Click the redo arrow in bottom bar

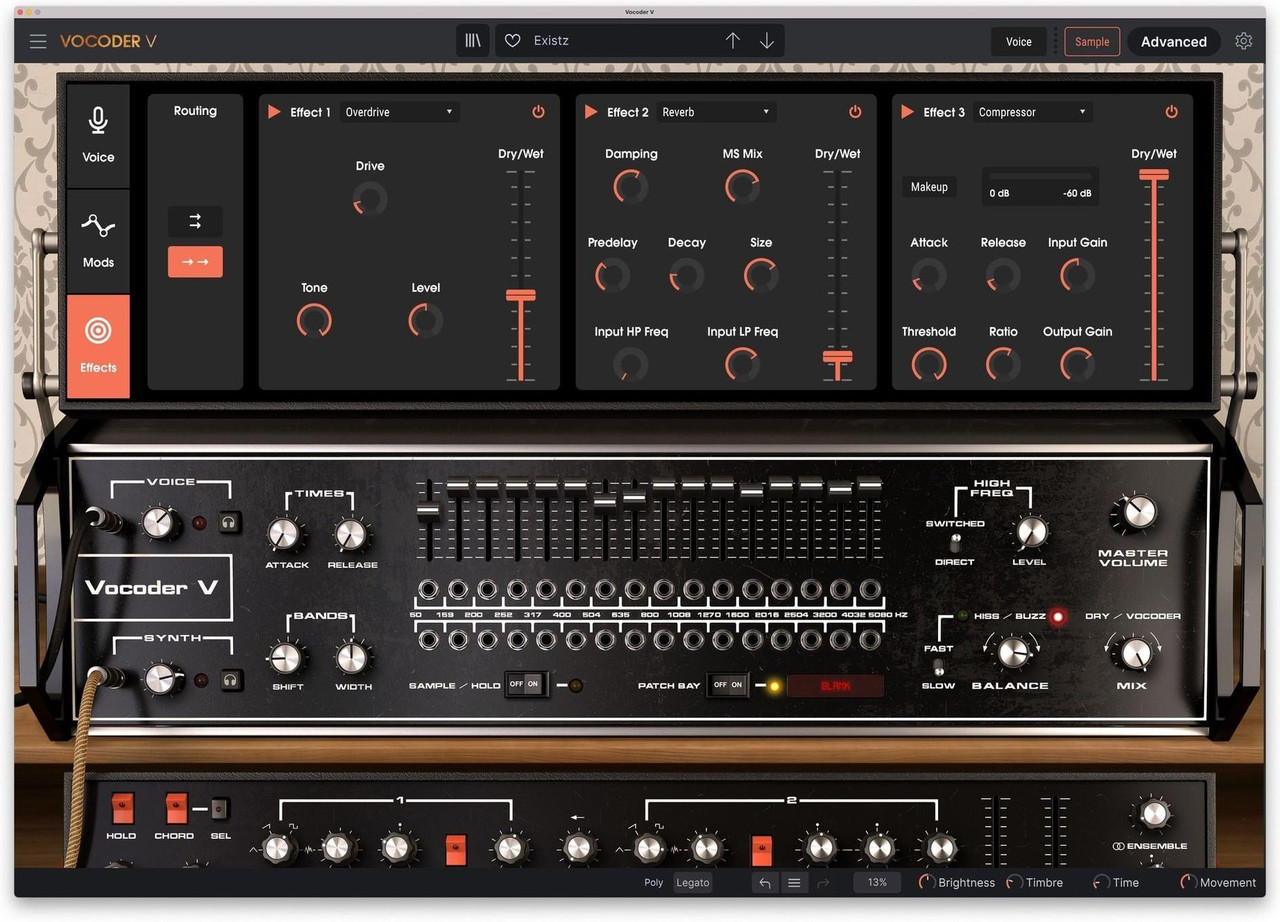[824, 882]
